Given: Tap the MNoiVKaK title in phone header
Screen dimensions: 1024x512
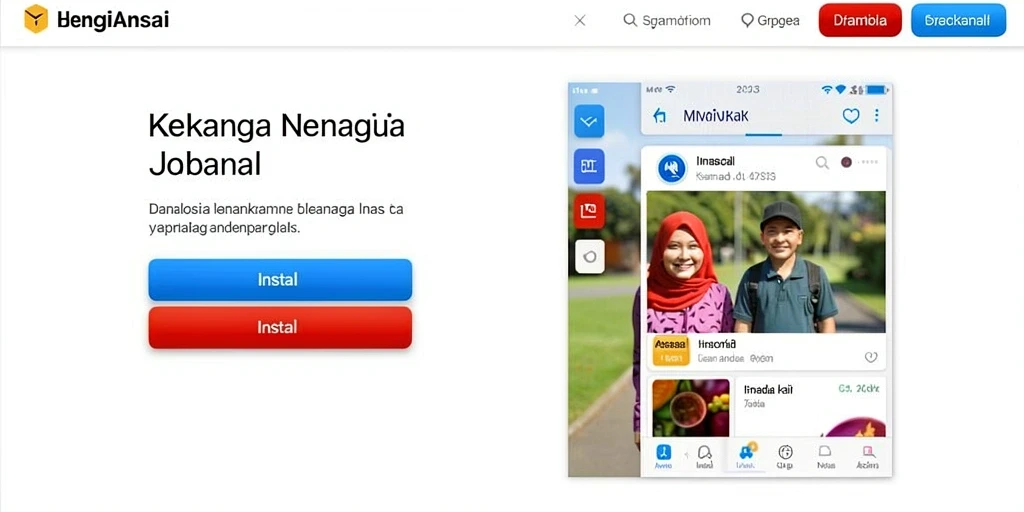Looking at the screenshot, I should 716,116.
